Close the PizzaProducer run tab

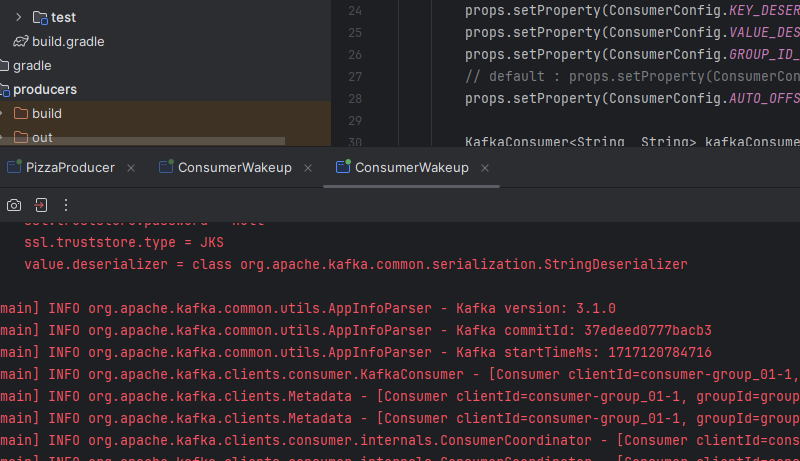[x=131, y=168]
